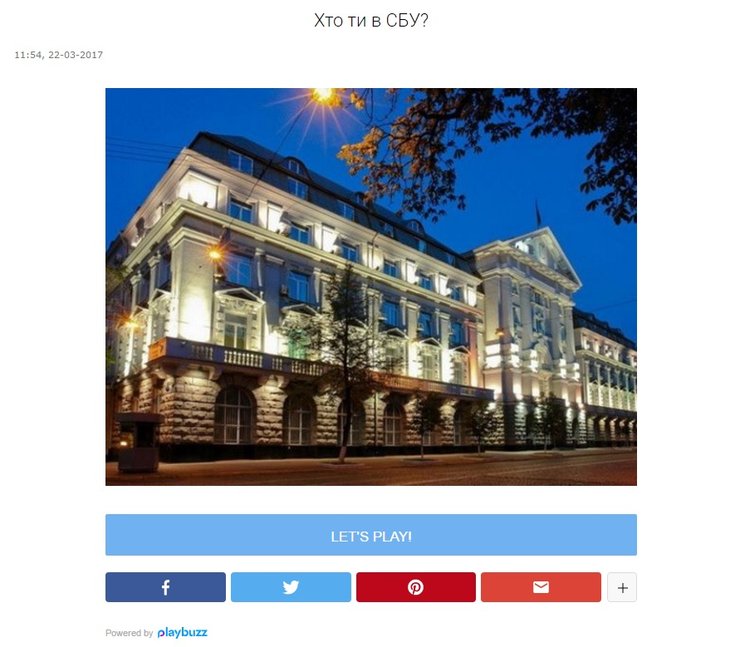Click an arched ground-floor window in photo
Screen dimensions: 740x647
[233, 415]
